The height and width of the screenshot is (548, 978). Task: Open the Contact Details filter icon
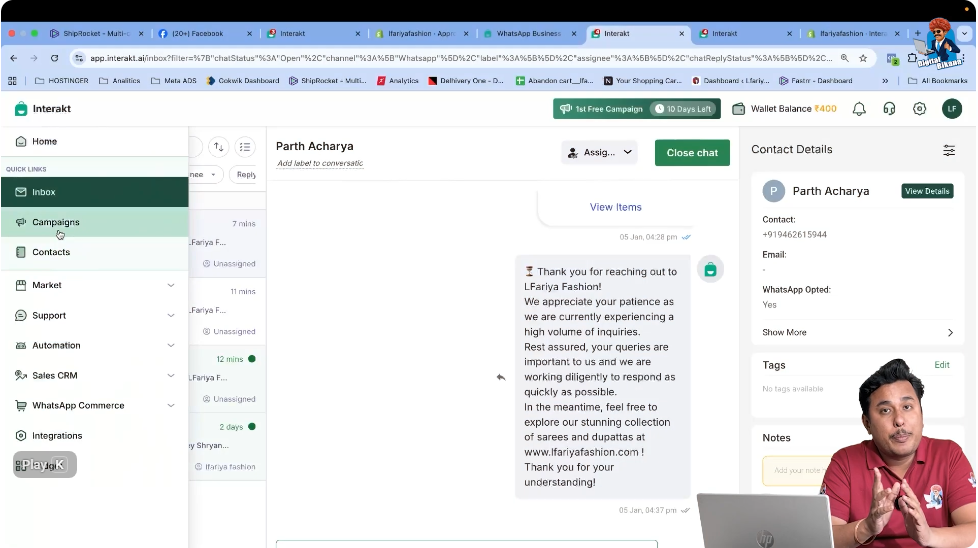tap(949, 150)
